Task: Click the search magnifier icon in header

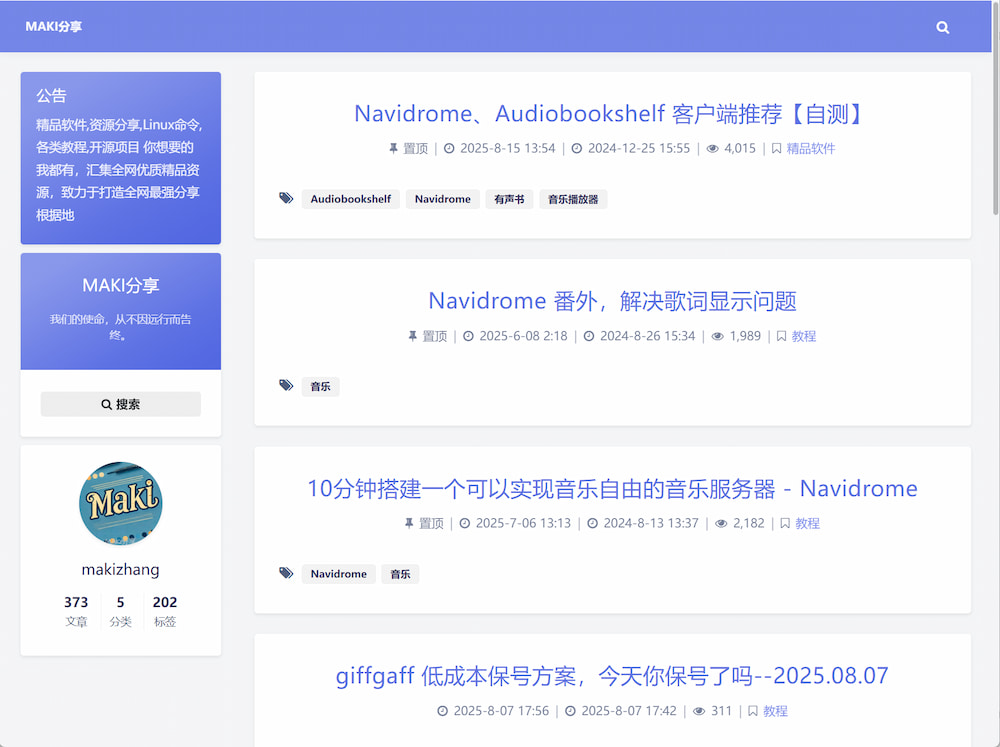Action: click(x=942, y=28)
